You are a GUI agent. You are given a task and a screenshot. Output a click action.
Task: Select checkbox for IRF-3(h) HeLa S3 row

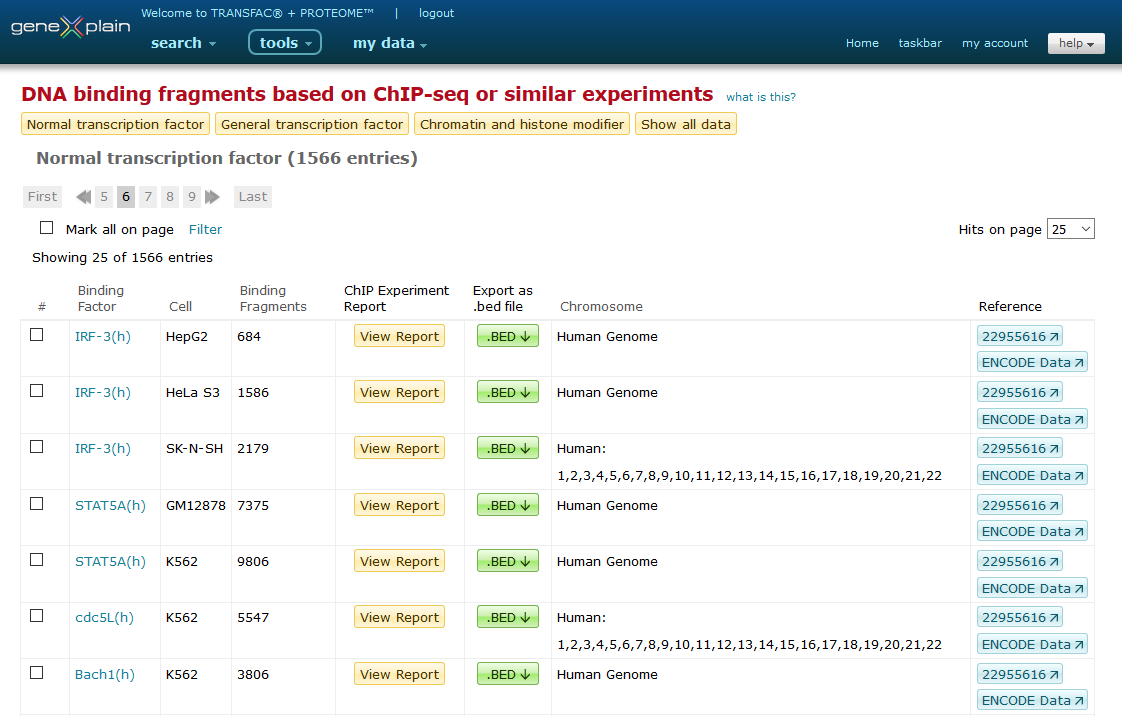(37, 391)
